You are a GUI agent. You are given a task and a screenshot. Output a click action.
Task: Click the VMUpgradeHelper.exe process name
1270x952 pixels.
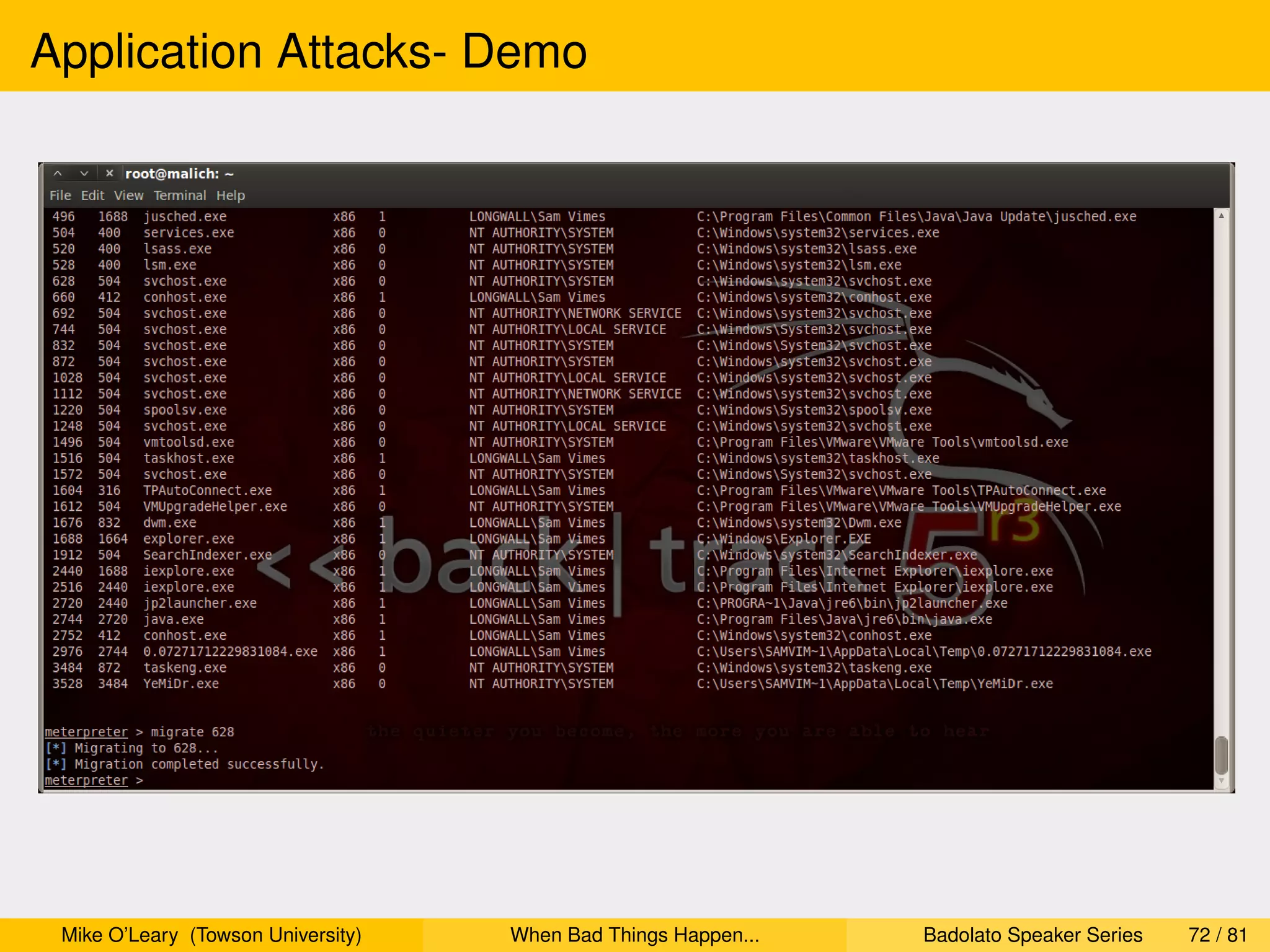(215, 507)
